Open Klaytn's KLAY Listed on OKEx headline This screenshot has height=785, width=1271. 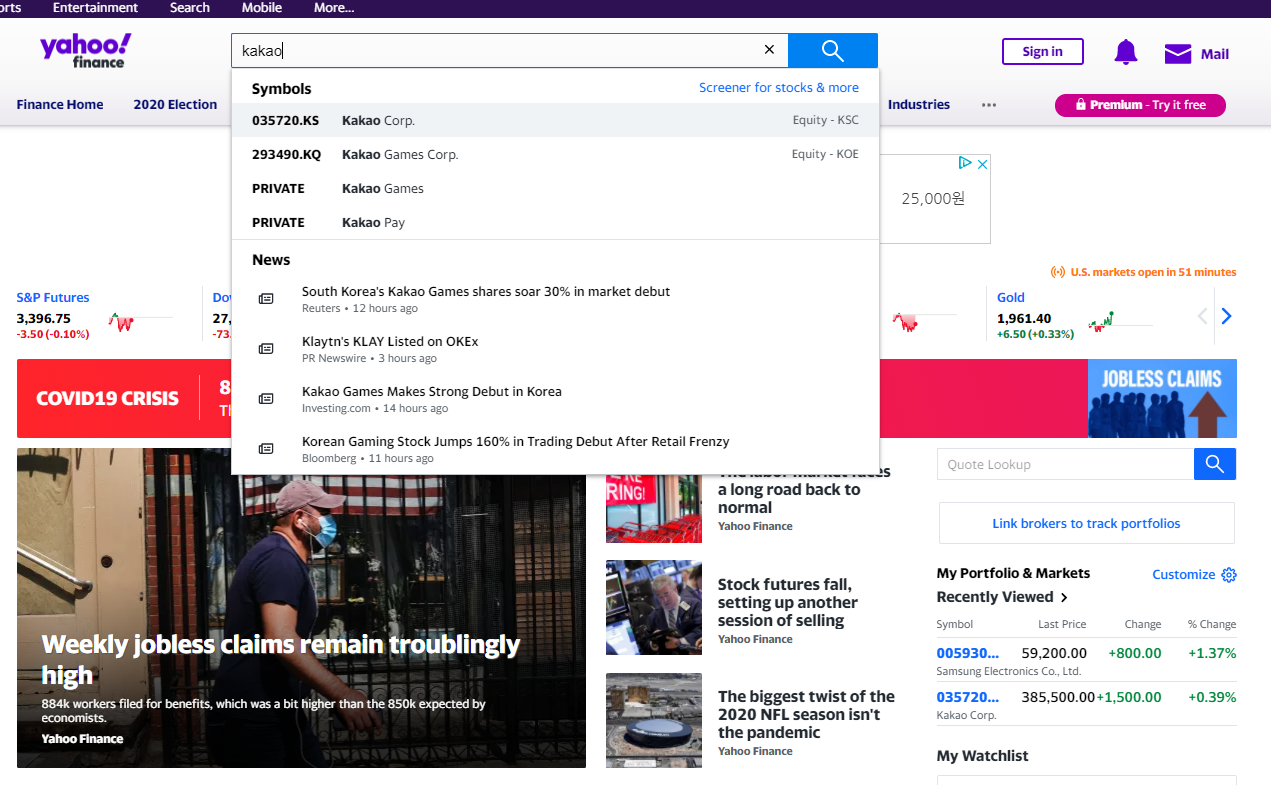click(x=390, y=341)
